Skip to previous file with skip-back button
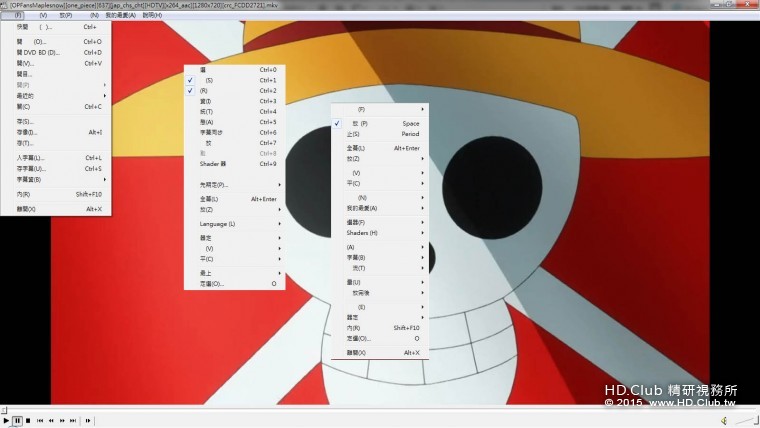The height and width of the screenshot is (428, 760). [40, 421]
